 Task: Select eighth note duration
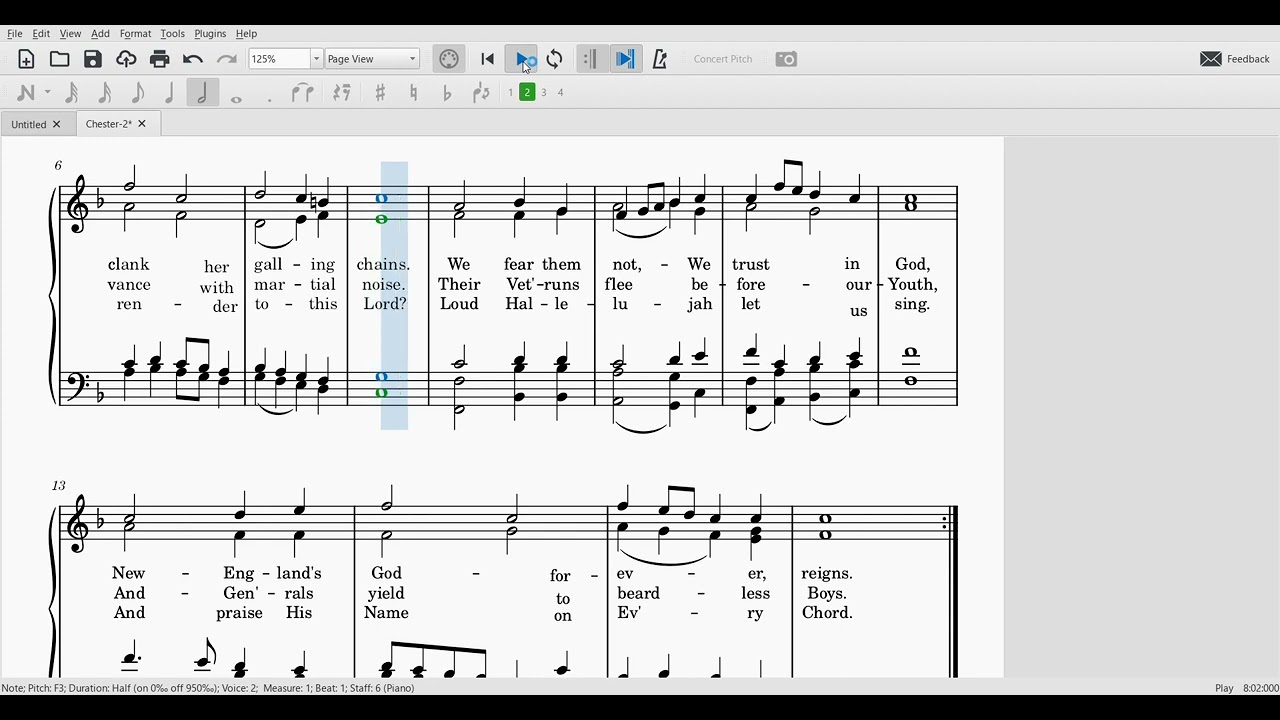coord(170,93)
